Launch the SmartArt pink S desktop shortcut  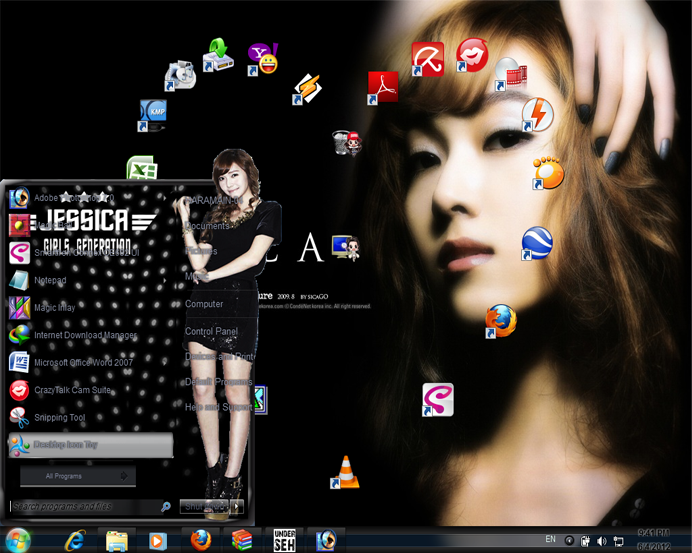point(437,399)
